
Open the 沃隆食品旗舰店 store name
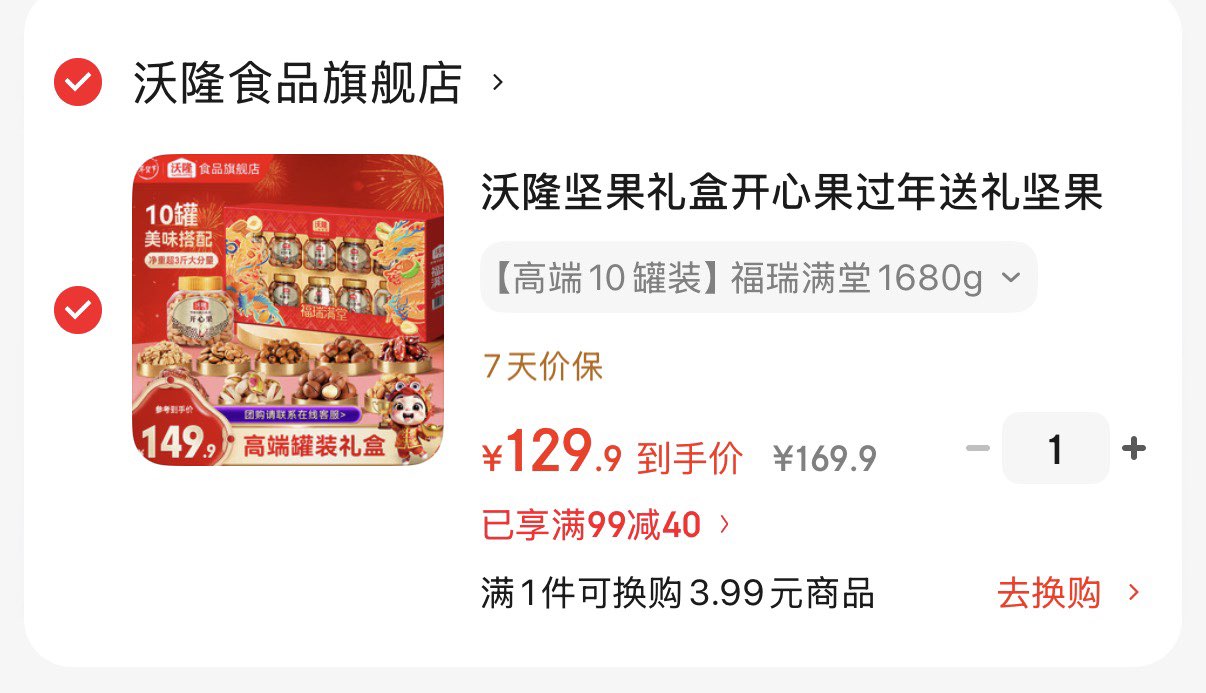tap(298, 83)
